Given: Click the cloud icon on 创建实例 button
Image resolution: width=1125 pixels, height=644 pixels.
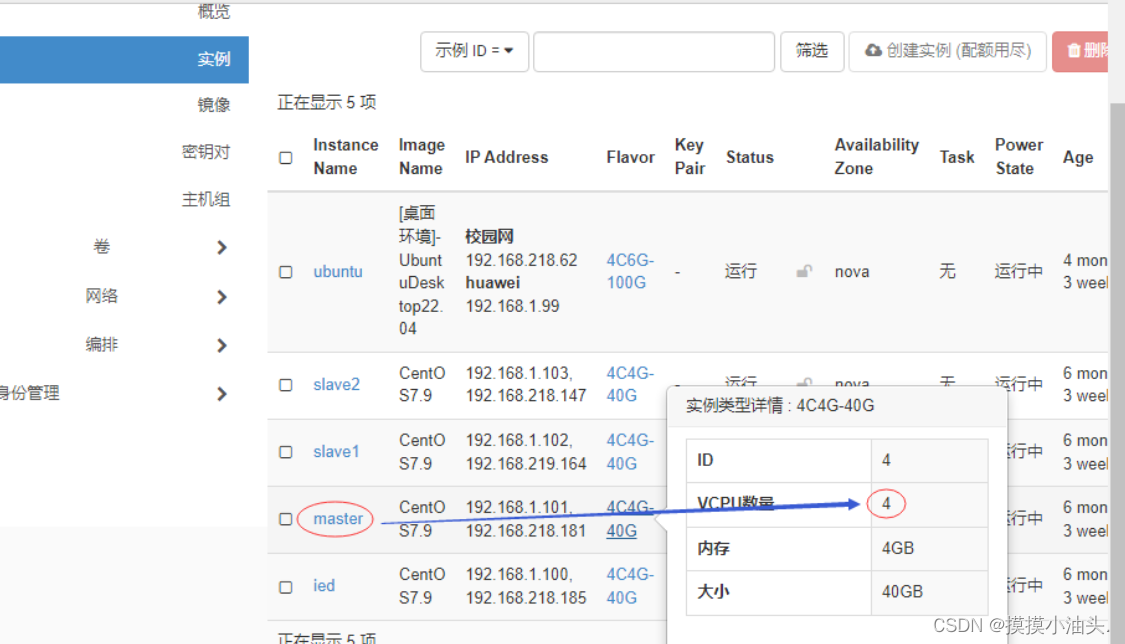Looking at the screenshot, I should (874, 51).
